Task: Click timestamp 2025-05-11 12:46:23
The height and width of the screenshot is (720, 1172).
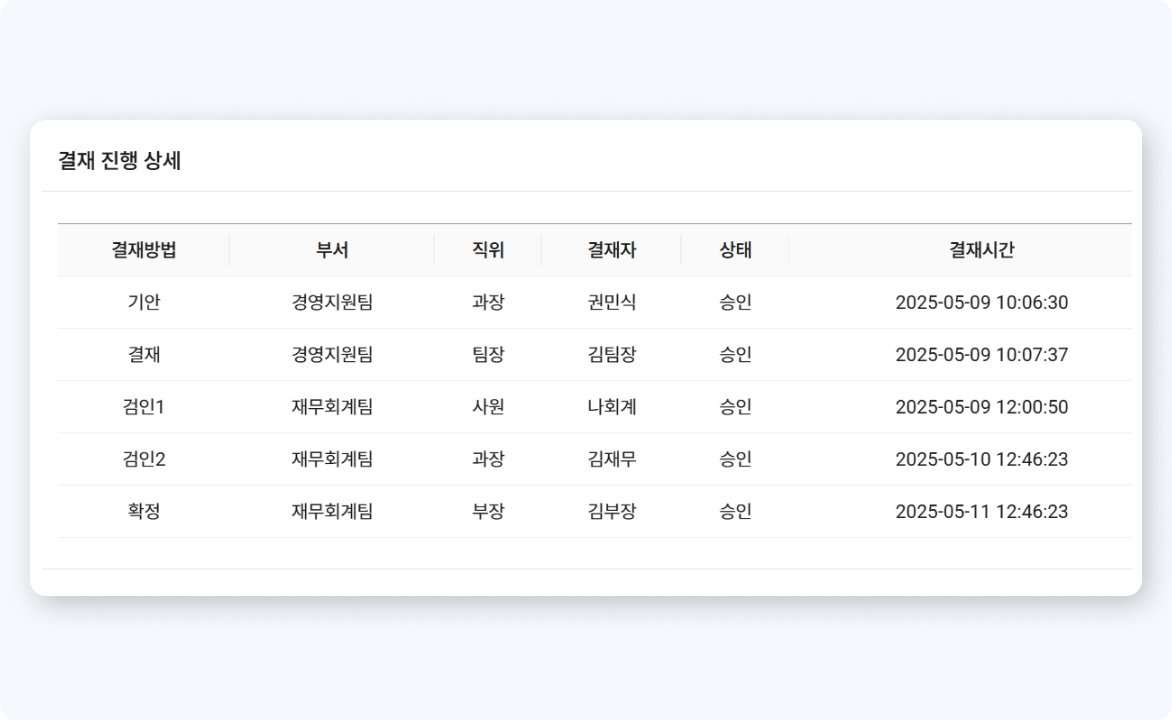Action: [x=981, y=511]
